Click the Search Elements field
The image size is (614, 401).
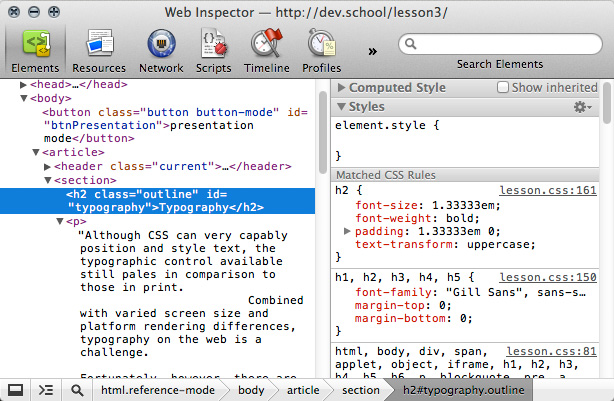pos(500,44)
